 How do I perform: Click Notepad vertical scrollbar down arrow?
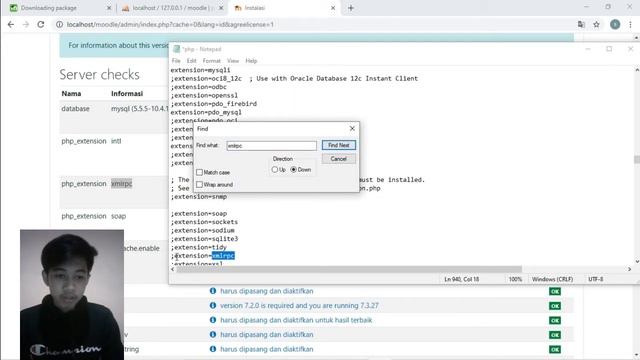637,262
